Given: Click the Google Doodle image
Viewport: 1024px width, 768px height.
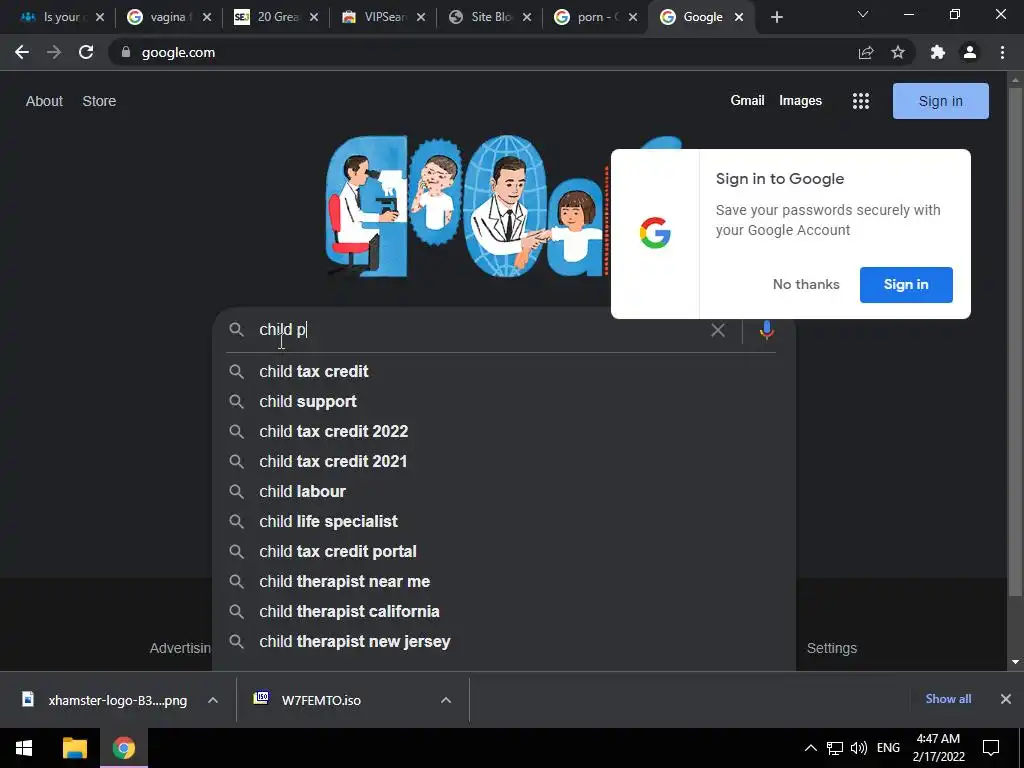Looking at the screenshot, I should 467,206.
